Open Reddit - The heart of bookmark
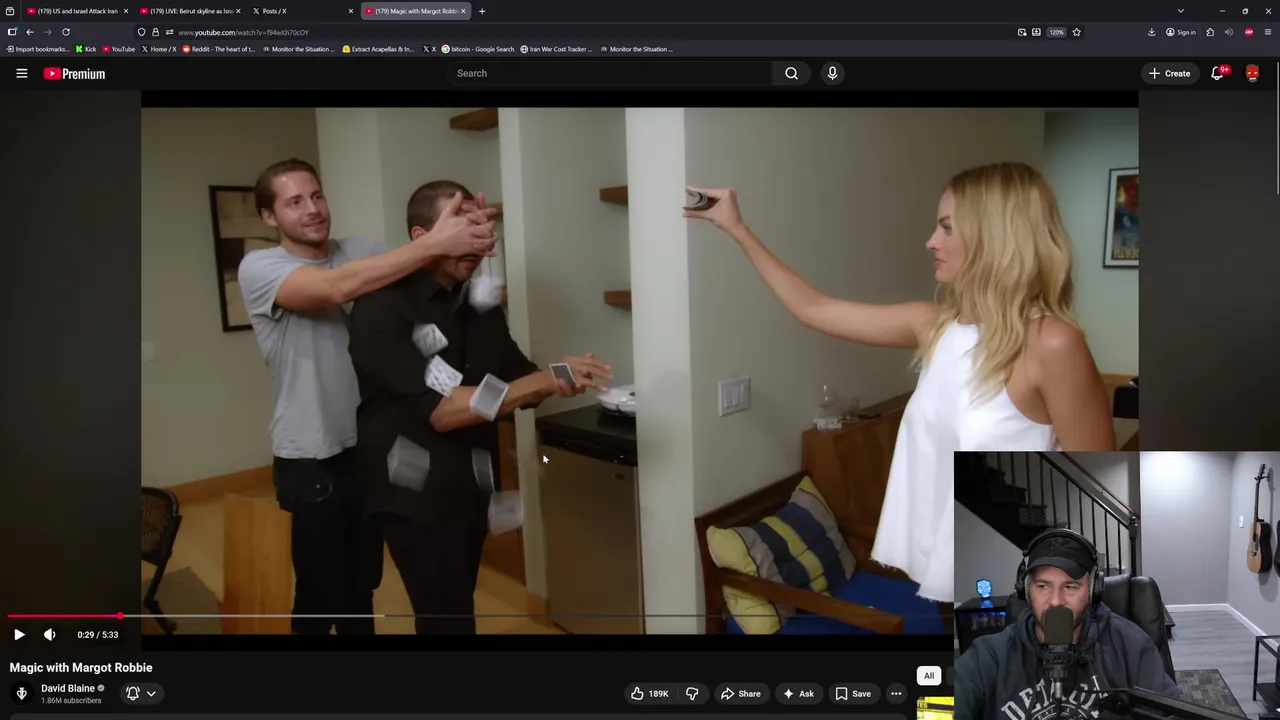The width and height of the screenshot is (1280, 720). pos(219,49)
